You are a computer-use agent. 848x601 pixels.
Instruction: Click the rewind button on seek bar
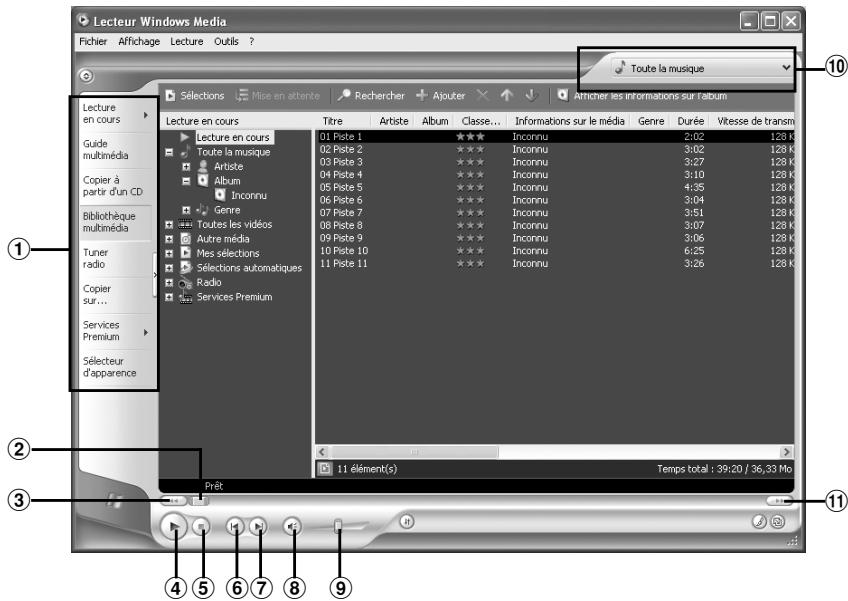pyautogui.click(x=174, y=501)
